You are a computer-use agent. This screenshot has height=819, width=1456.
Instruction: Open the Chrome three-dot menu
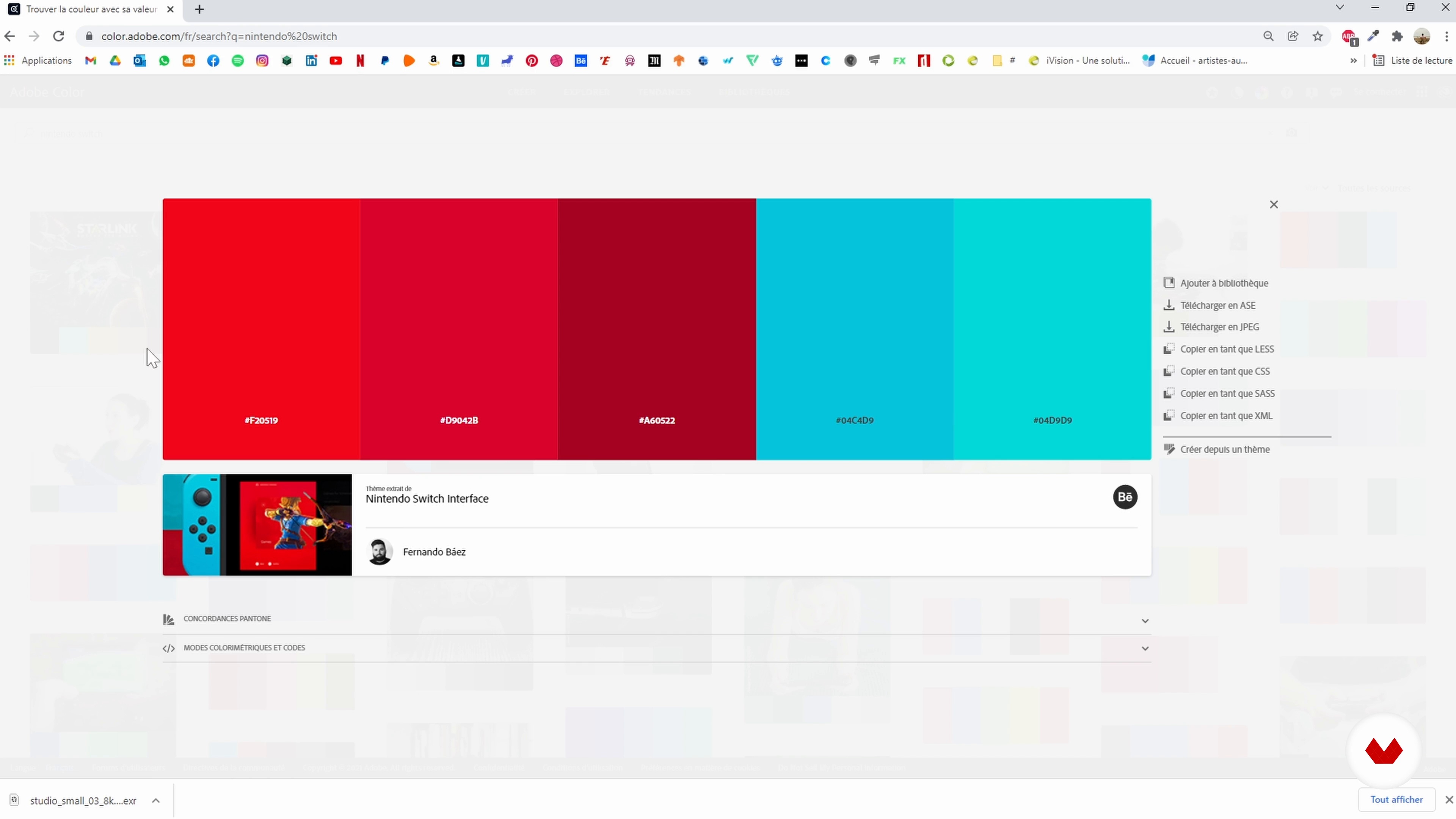(1447, 36)
